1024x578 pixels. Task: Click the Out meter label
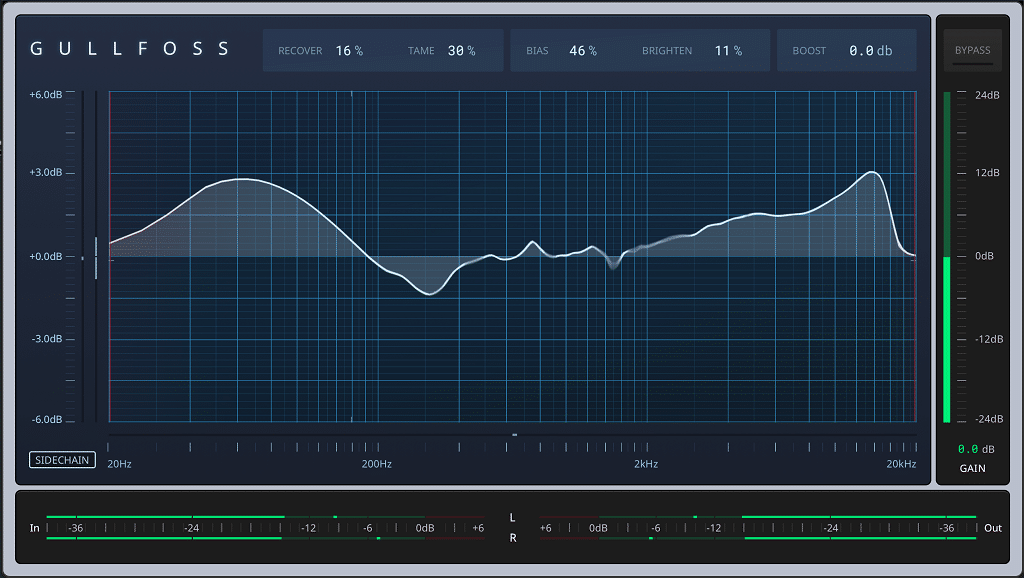(x=993, y=528)
